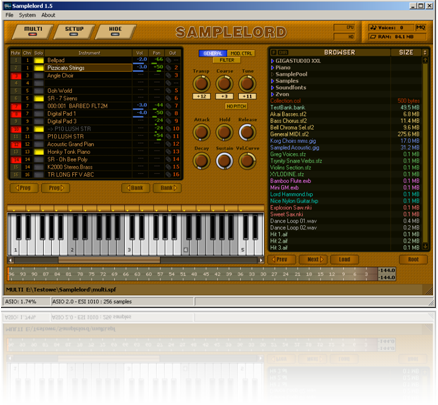Image resolution: width=438 pixels, height=405 pixels.
Task: Unmute the Digital Pad 1 part
Action: point(16,114)
